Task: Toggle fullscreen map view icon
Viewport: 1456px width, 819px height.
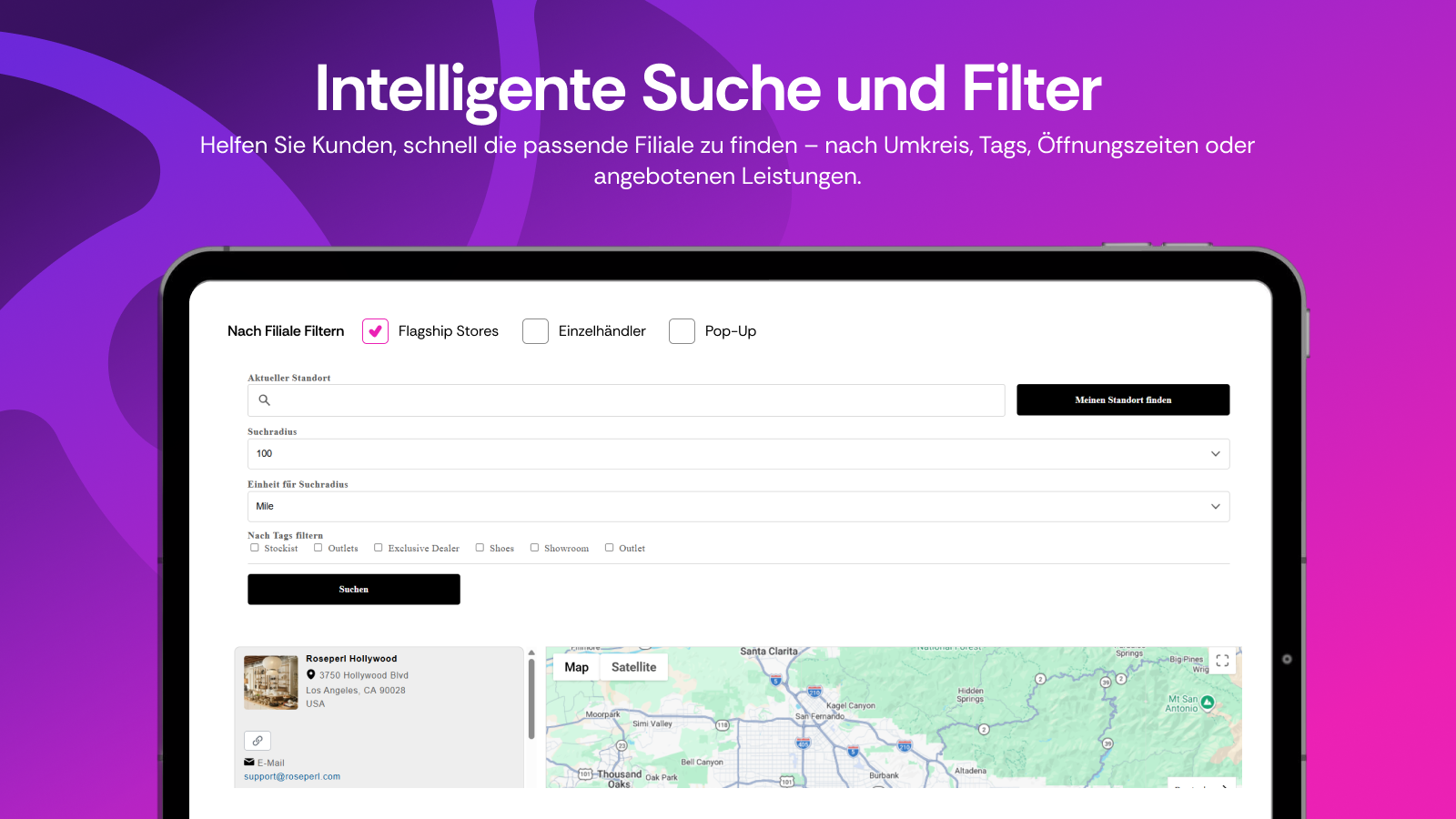Action: [x=1222, y=661]
